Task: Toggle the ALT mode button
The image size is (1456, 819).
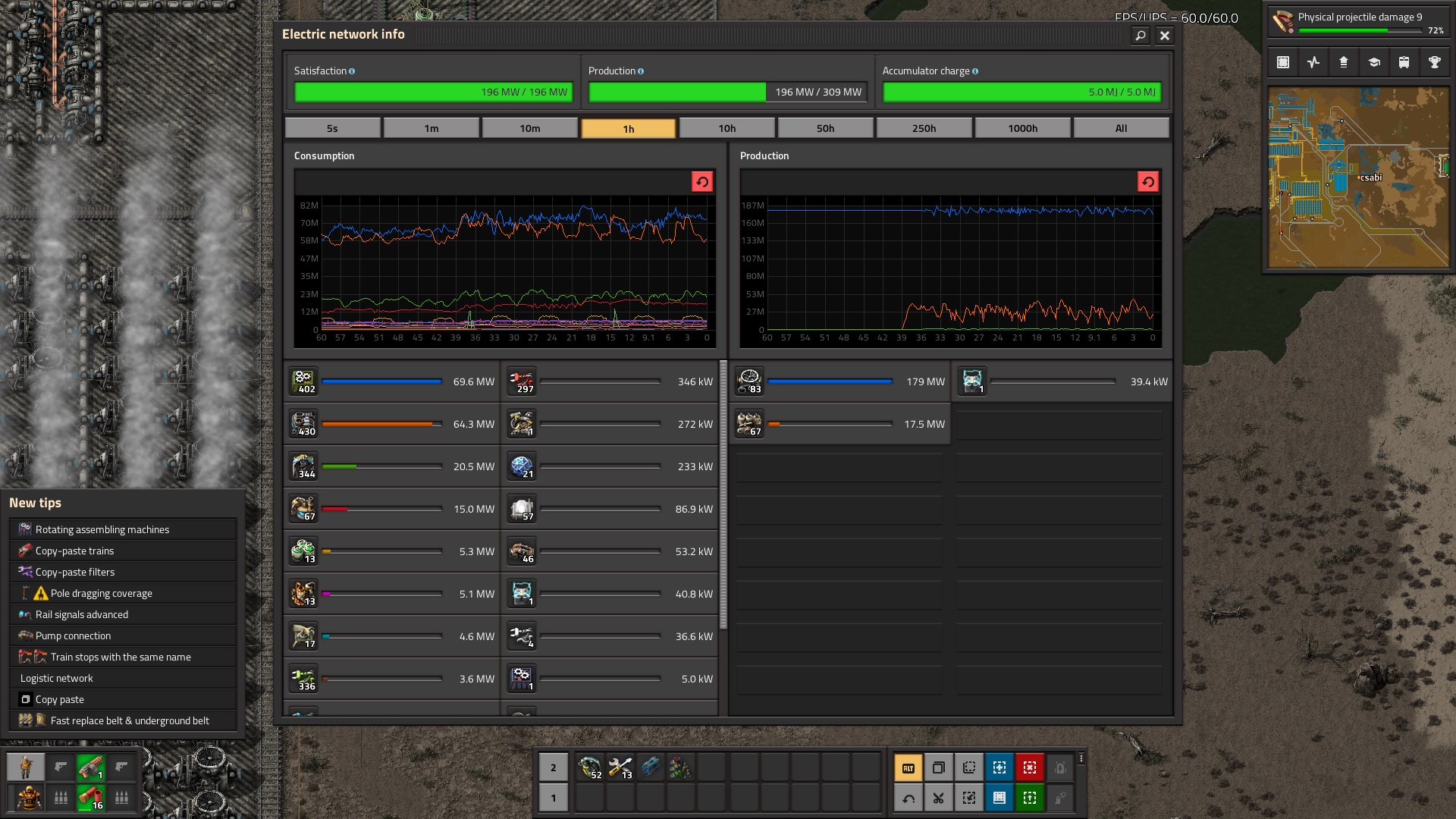Action: tap(908, 767)
